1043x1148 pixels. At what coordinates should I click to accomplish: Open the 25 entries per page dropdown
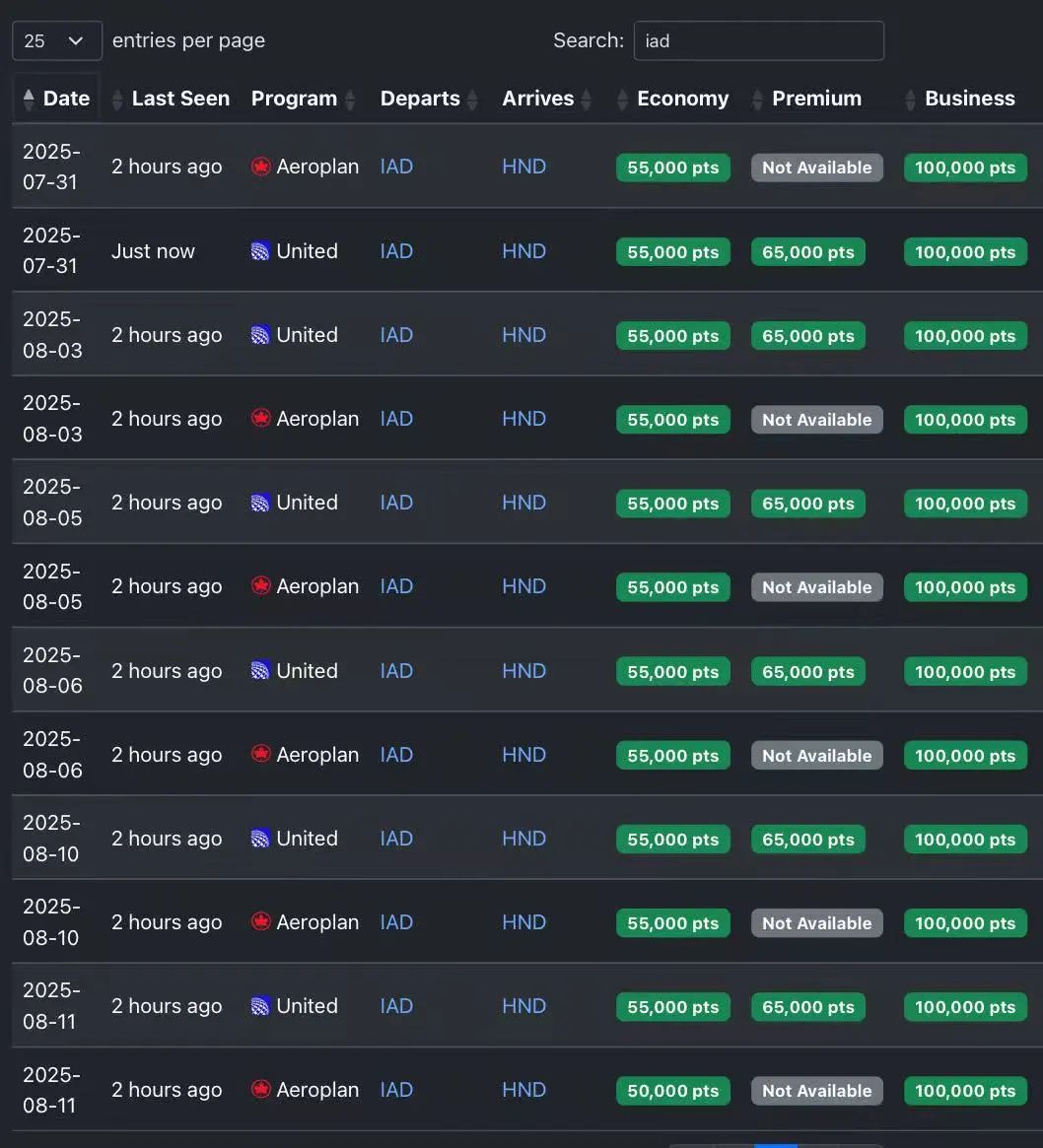click(x=57, y=41)
